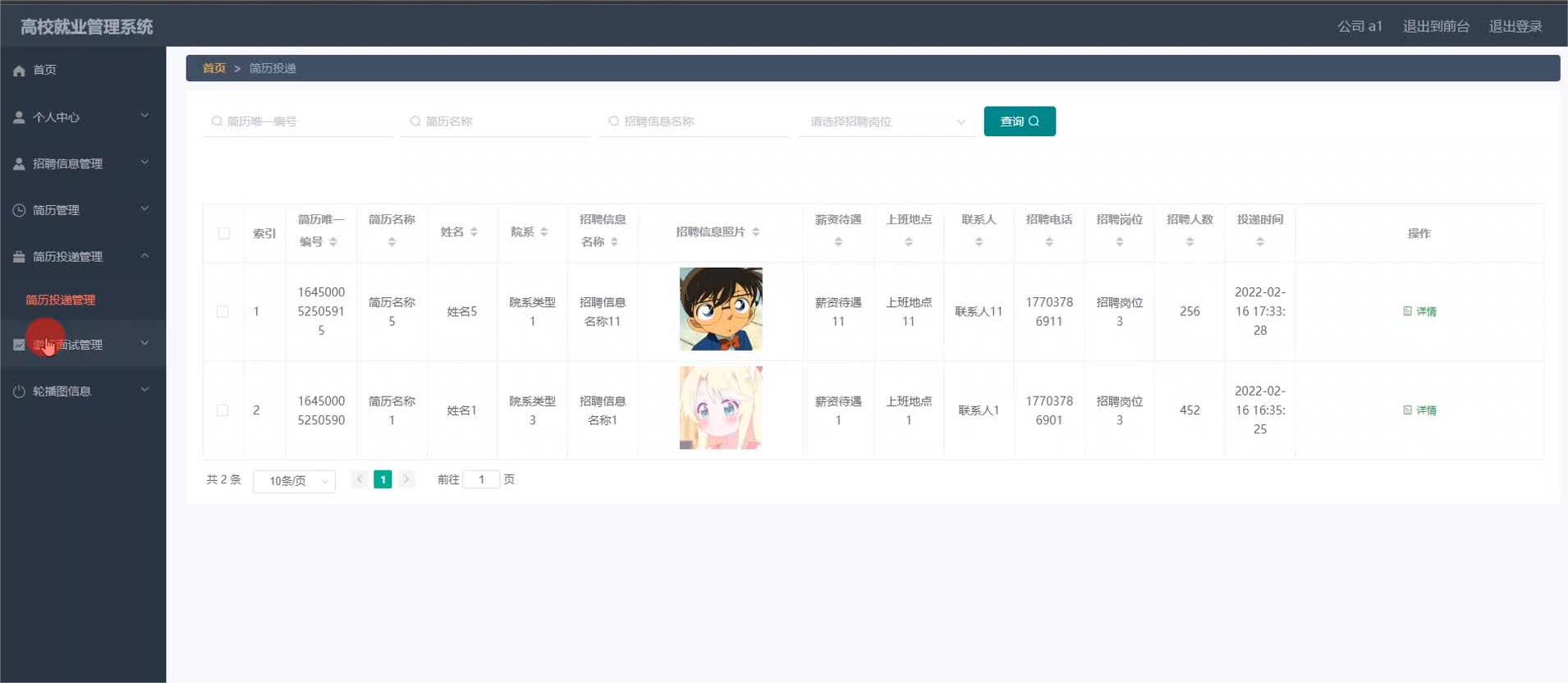This screenshot has height=683, width=1568.
Task: Click the 院系类型3 cell
Action: click(532, 410)
